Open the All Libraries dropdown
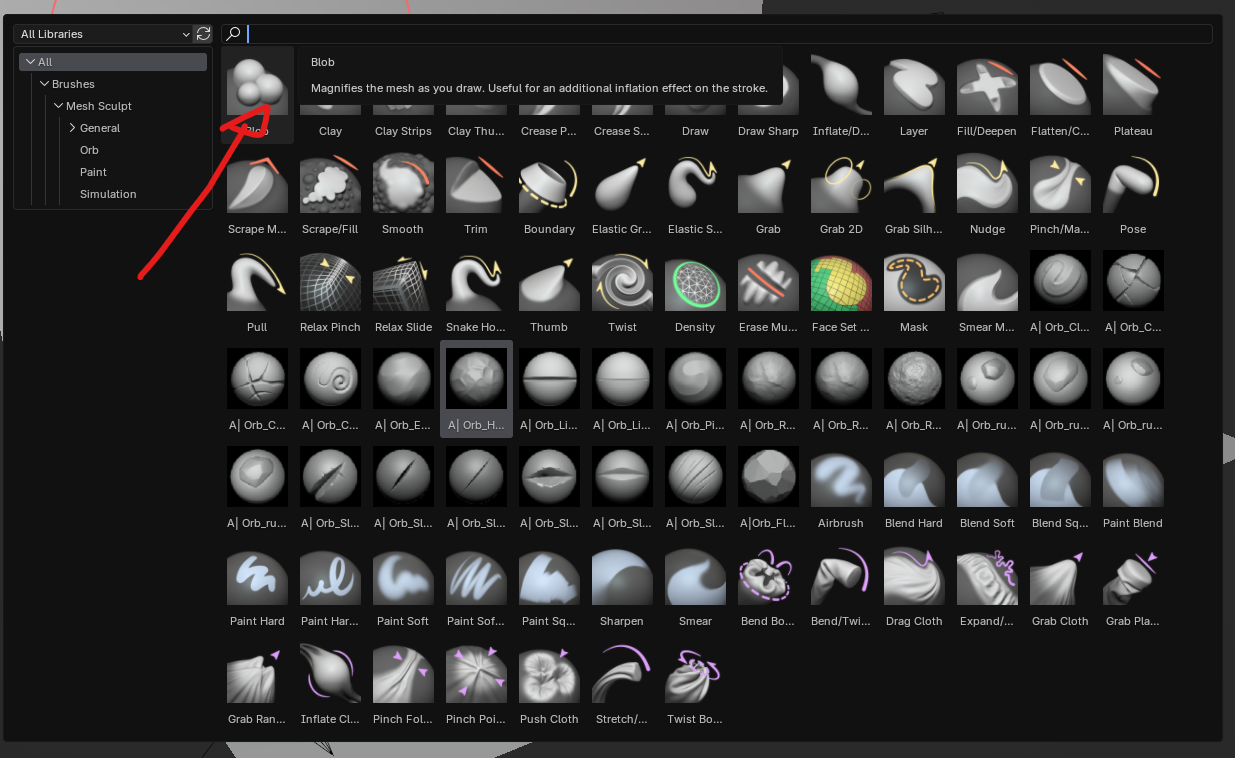The height and width of the screenshot is (758, 1235). tap(104, 34)
